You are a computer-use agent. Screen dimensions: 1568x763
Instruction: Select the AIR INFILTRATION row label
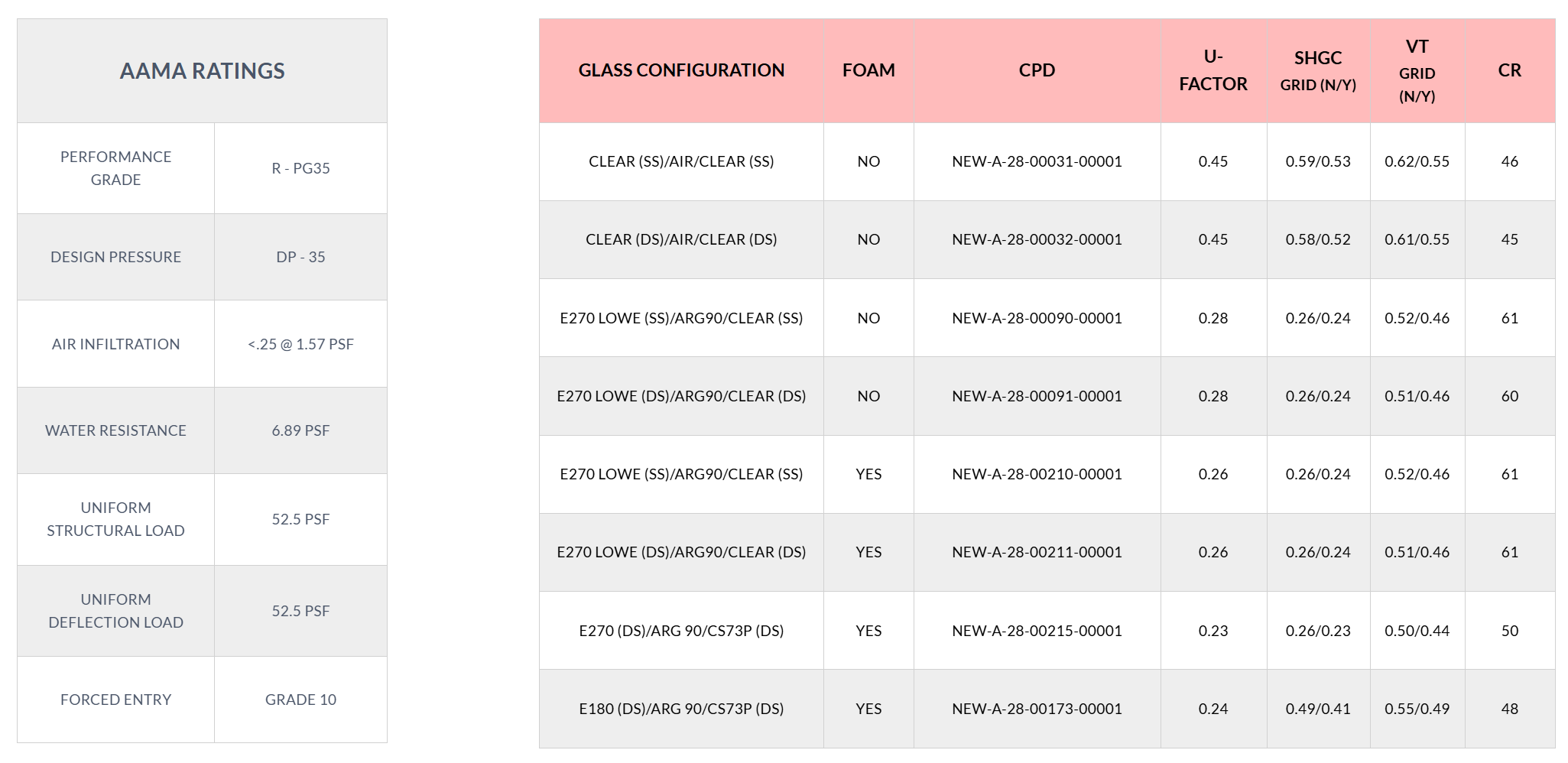pos(115,344)
